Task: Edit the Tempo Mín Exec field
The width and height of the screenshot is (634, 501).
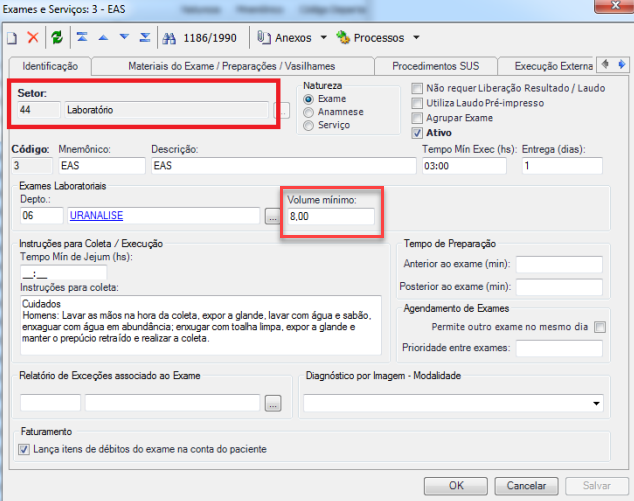Action: 464,166
